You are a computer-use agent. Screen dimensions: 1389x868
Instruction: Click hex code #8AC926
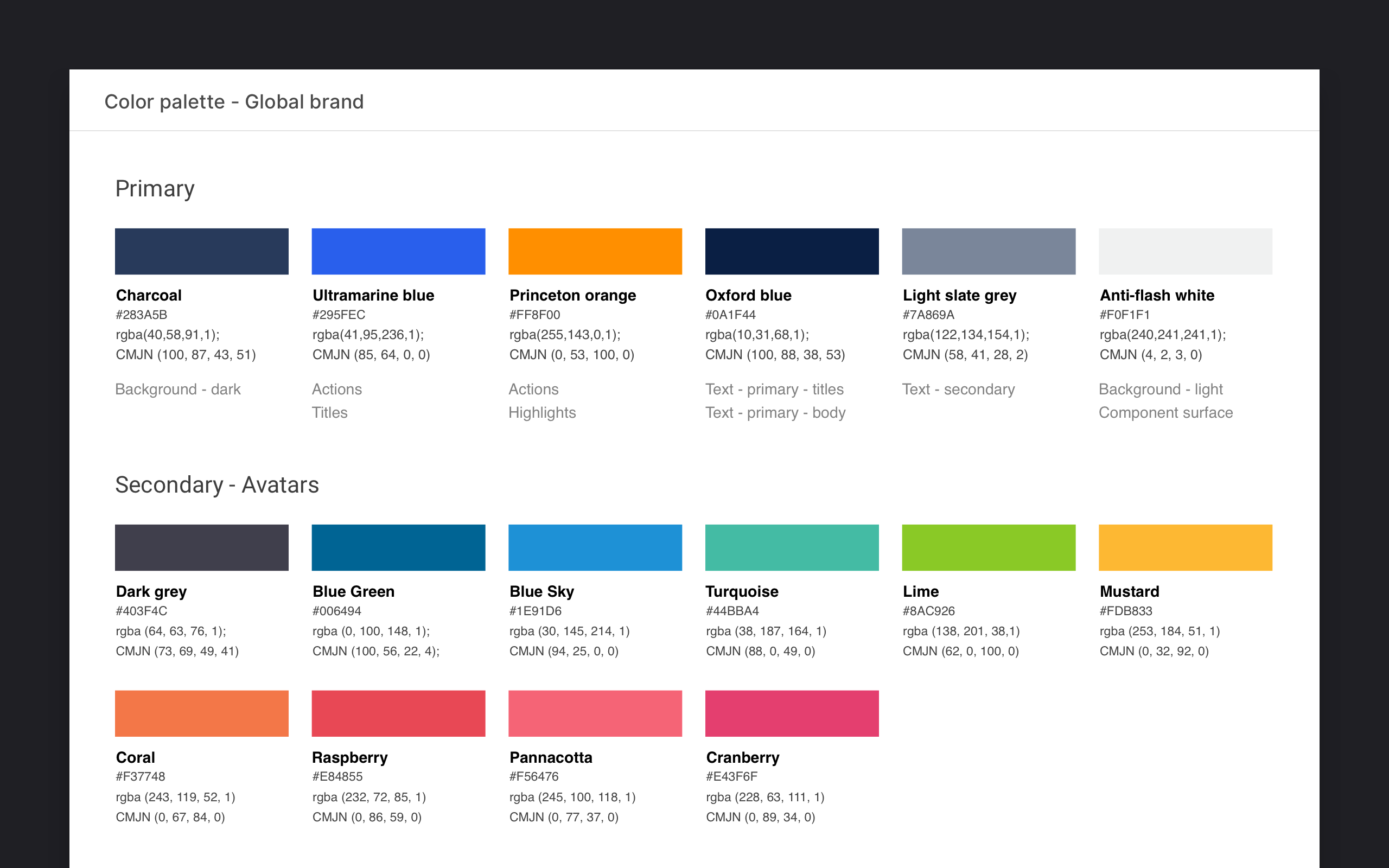pos(929,611)
